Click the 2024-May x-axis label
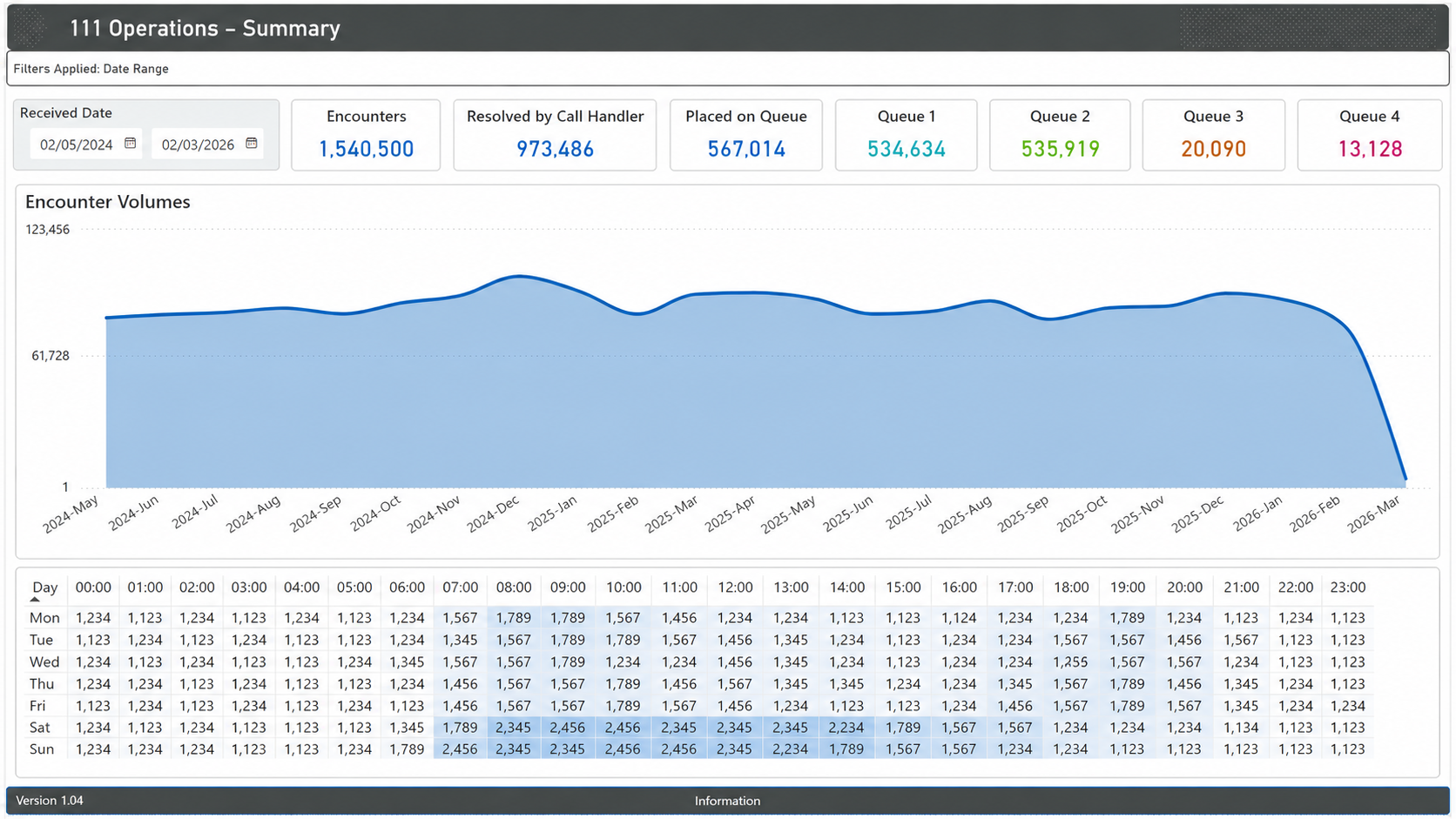The height and width of the screenshot is (819, 1456). pos(71,514)
